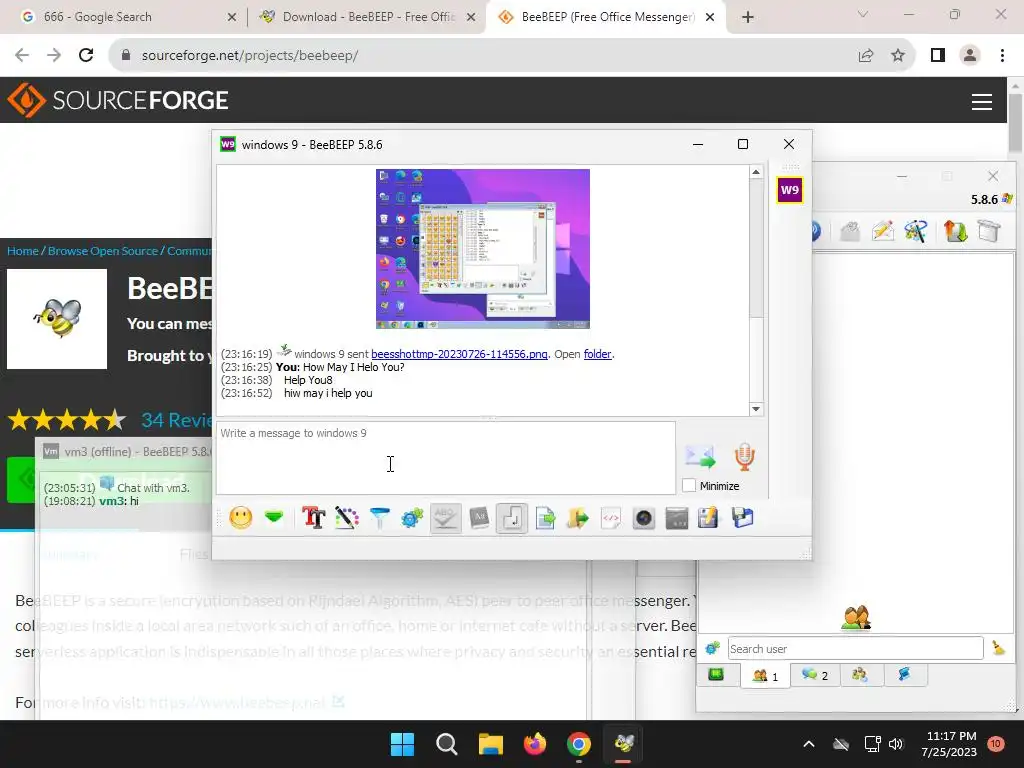Open Firefox from the taskbar
This screenshot has height=768, width=1024.
click(534, 744)
